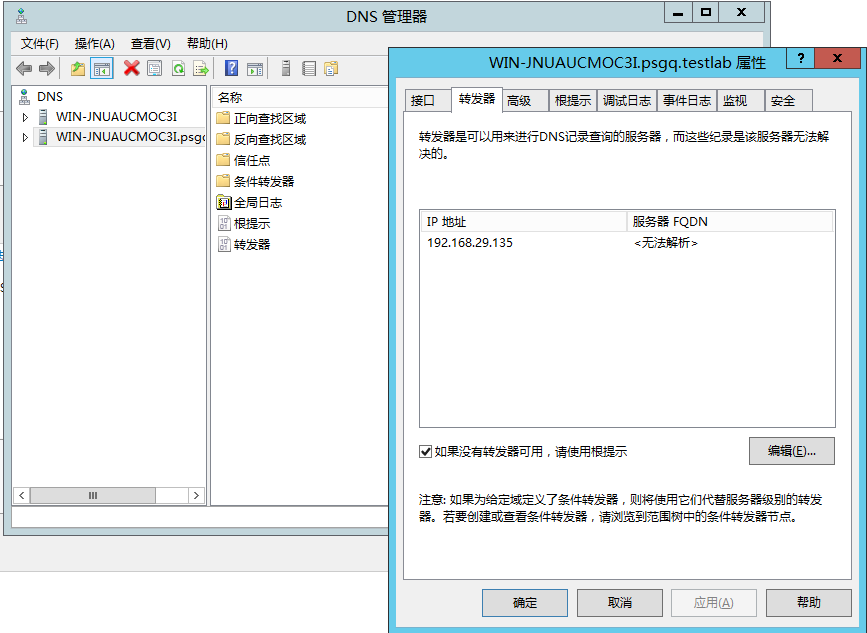
Task: Click the green refresh toolbar icon
Action: tap(178, 68)
